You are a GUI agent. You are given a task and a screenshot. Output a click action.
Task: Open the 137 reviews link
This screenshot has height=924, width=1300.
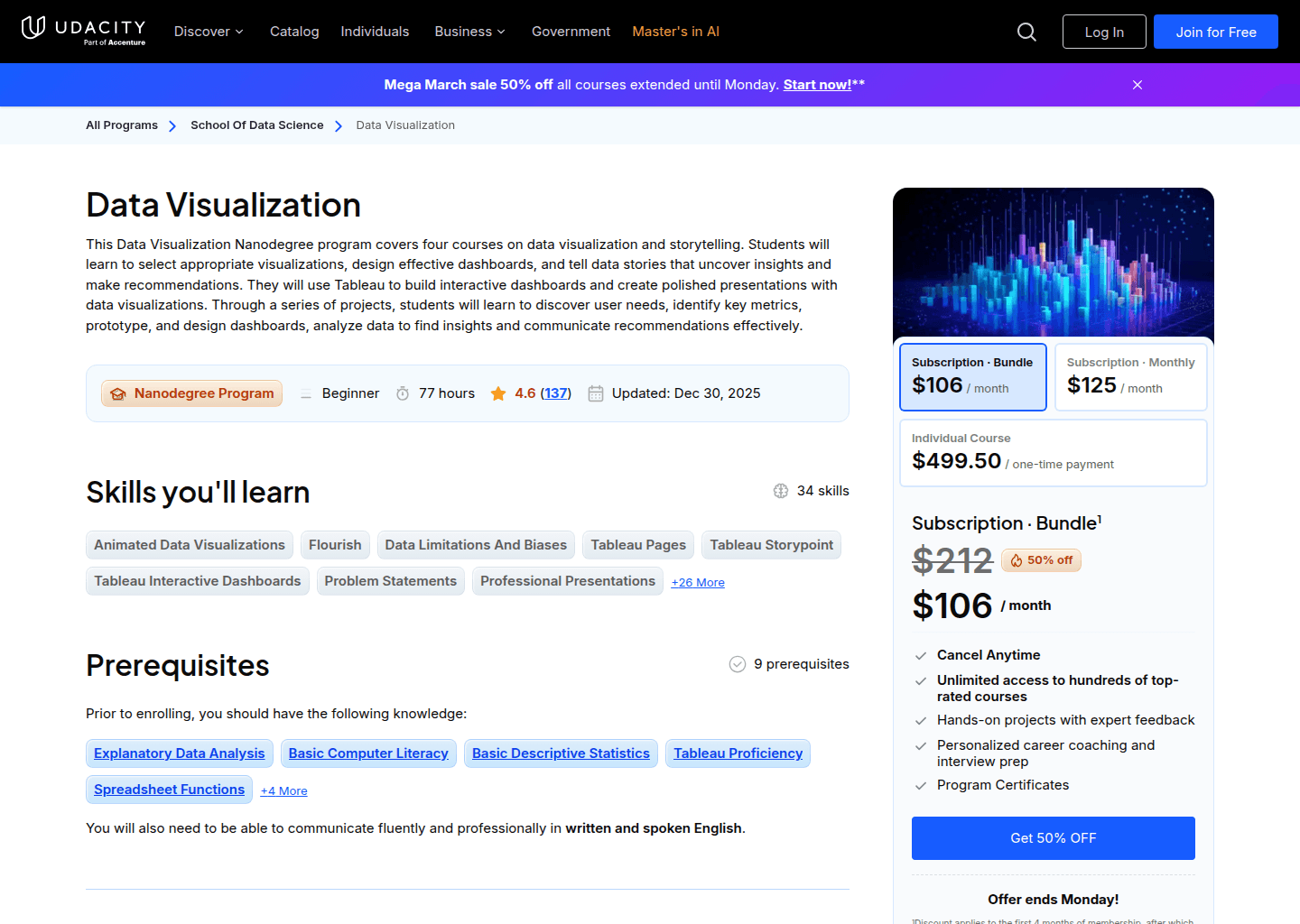click(x=555, y=393)
